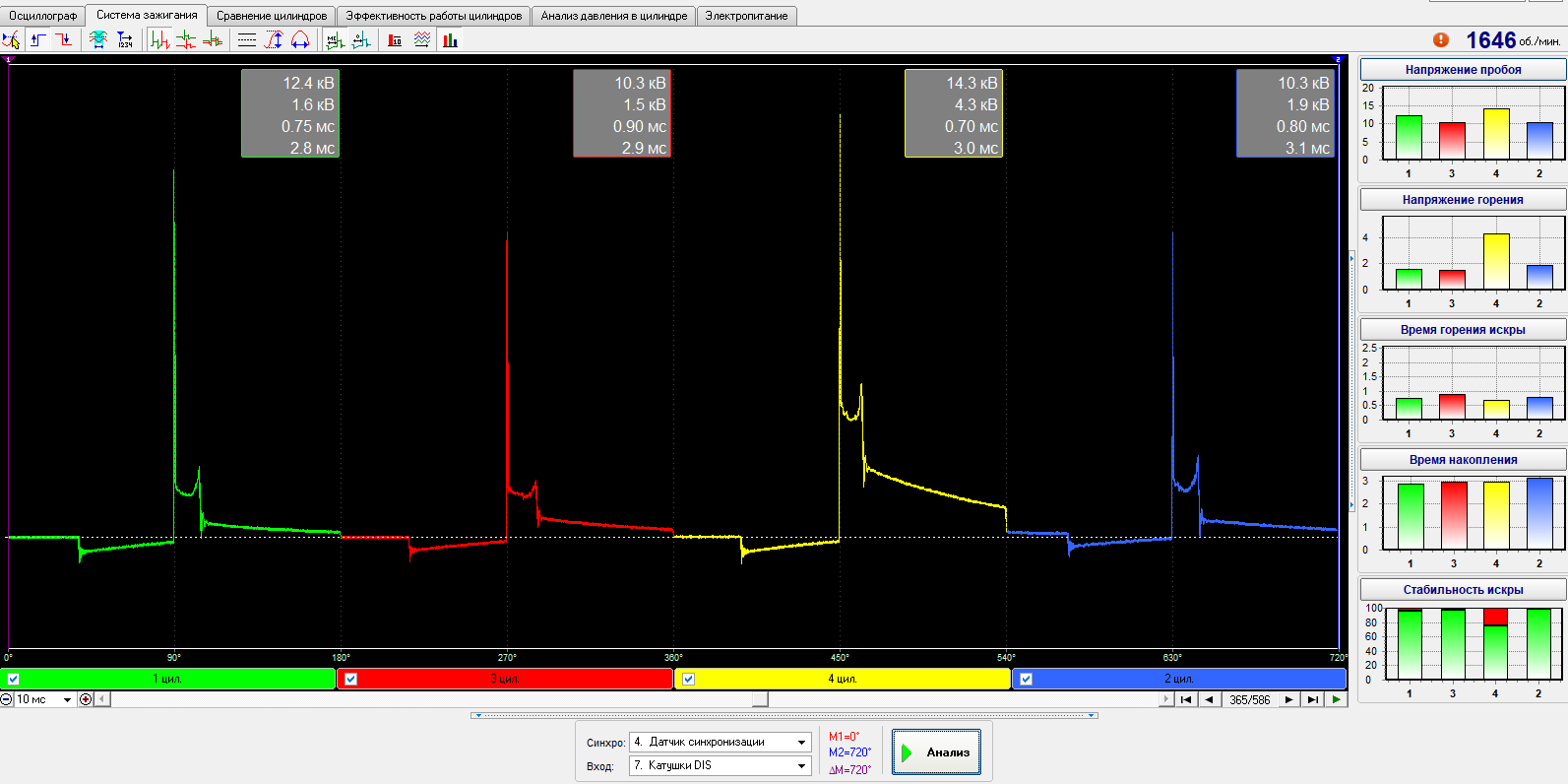Switch to the Осциллограф tab

(x=42, y=16)
